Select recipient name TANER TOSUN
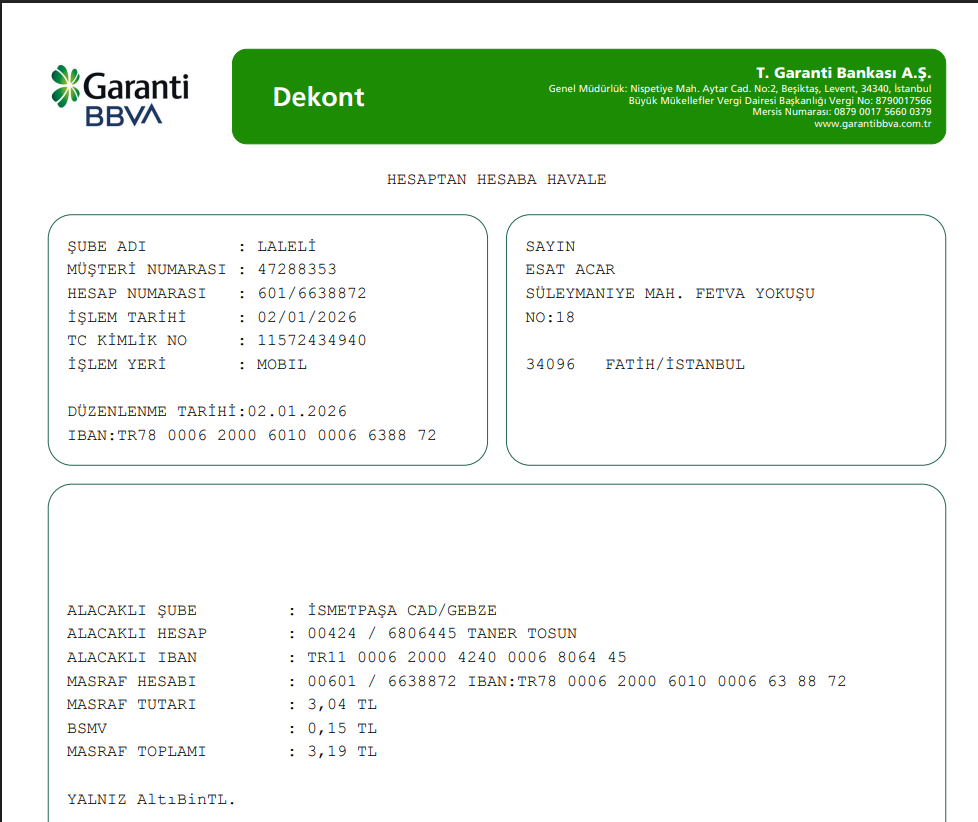The width and height of the screenshot is (978, 822). [522, 634]
